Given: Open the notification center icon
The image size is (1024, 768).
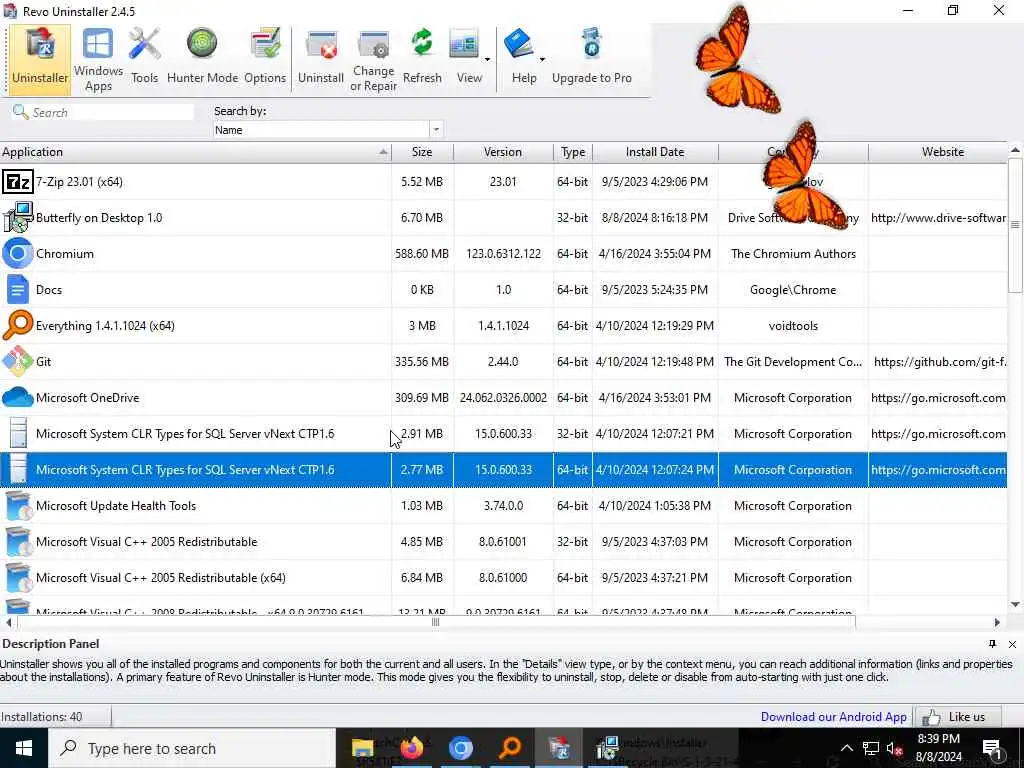Looking at the screenshot, I should pos(992,748).
